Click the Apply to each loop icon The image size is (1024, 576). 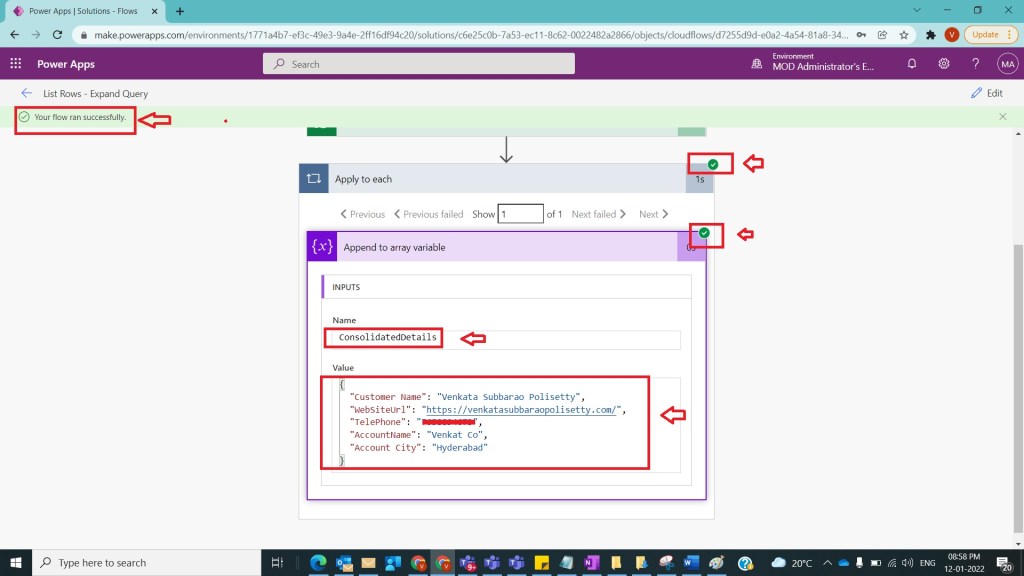coord(314,179)
